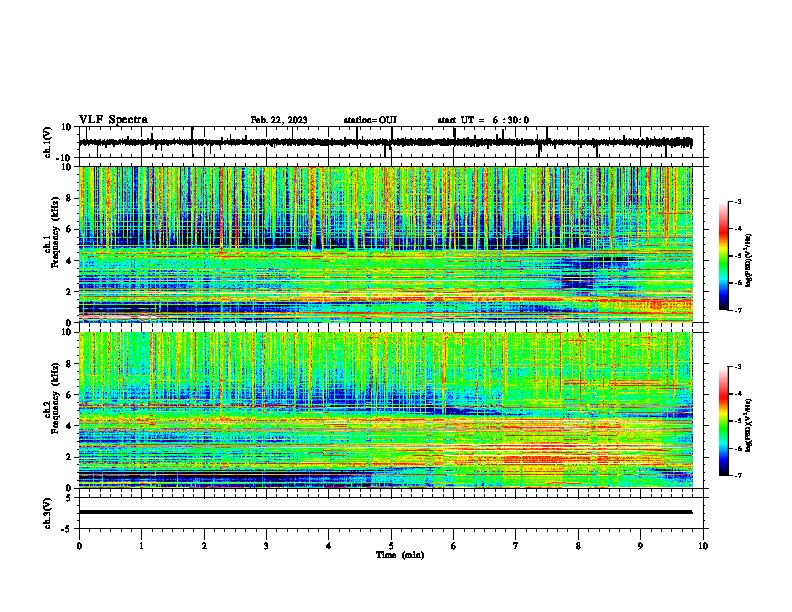Click the ch.2 "Frequency (kHz)" axis label
The height and width of the screenshot is (612, 792).
(x=55, y=399)
